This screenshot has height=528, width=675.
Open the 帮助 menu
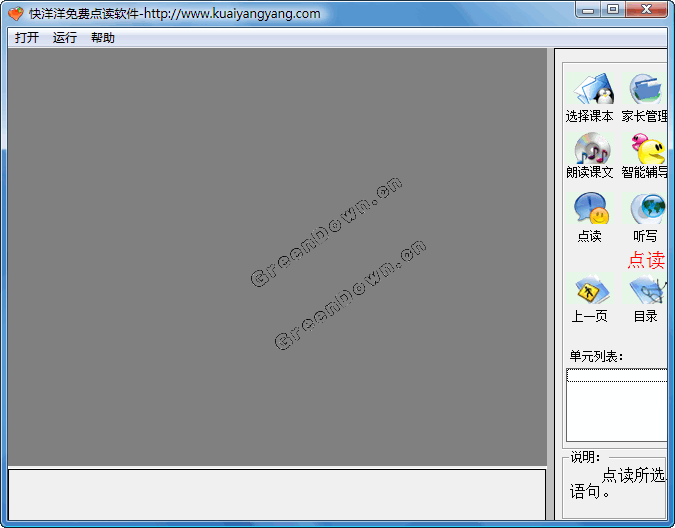(102, 37)
